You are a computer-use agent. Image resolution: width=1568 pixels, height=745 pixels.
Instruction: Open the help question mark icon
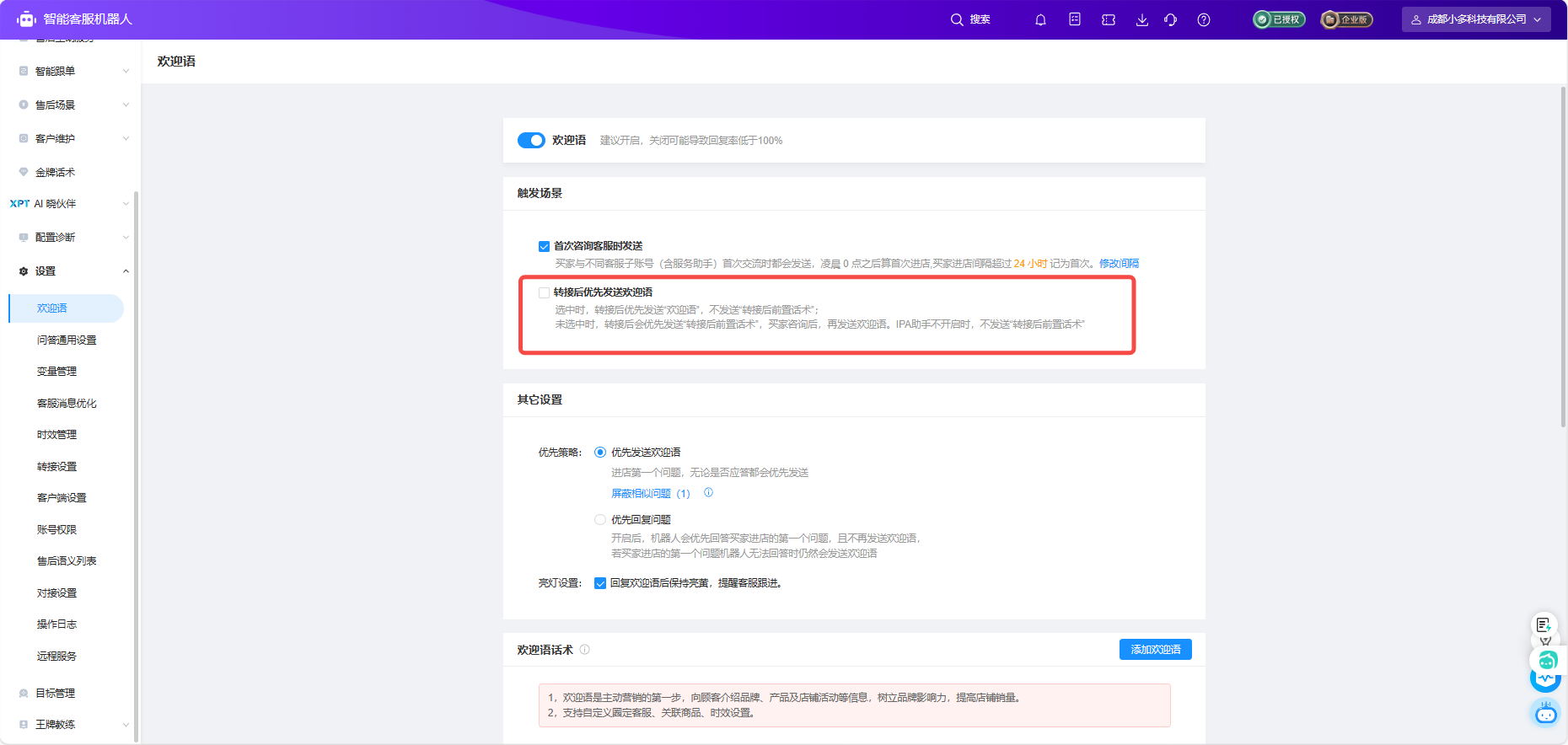(x=1204, y=19)
